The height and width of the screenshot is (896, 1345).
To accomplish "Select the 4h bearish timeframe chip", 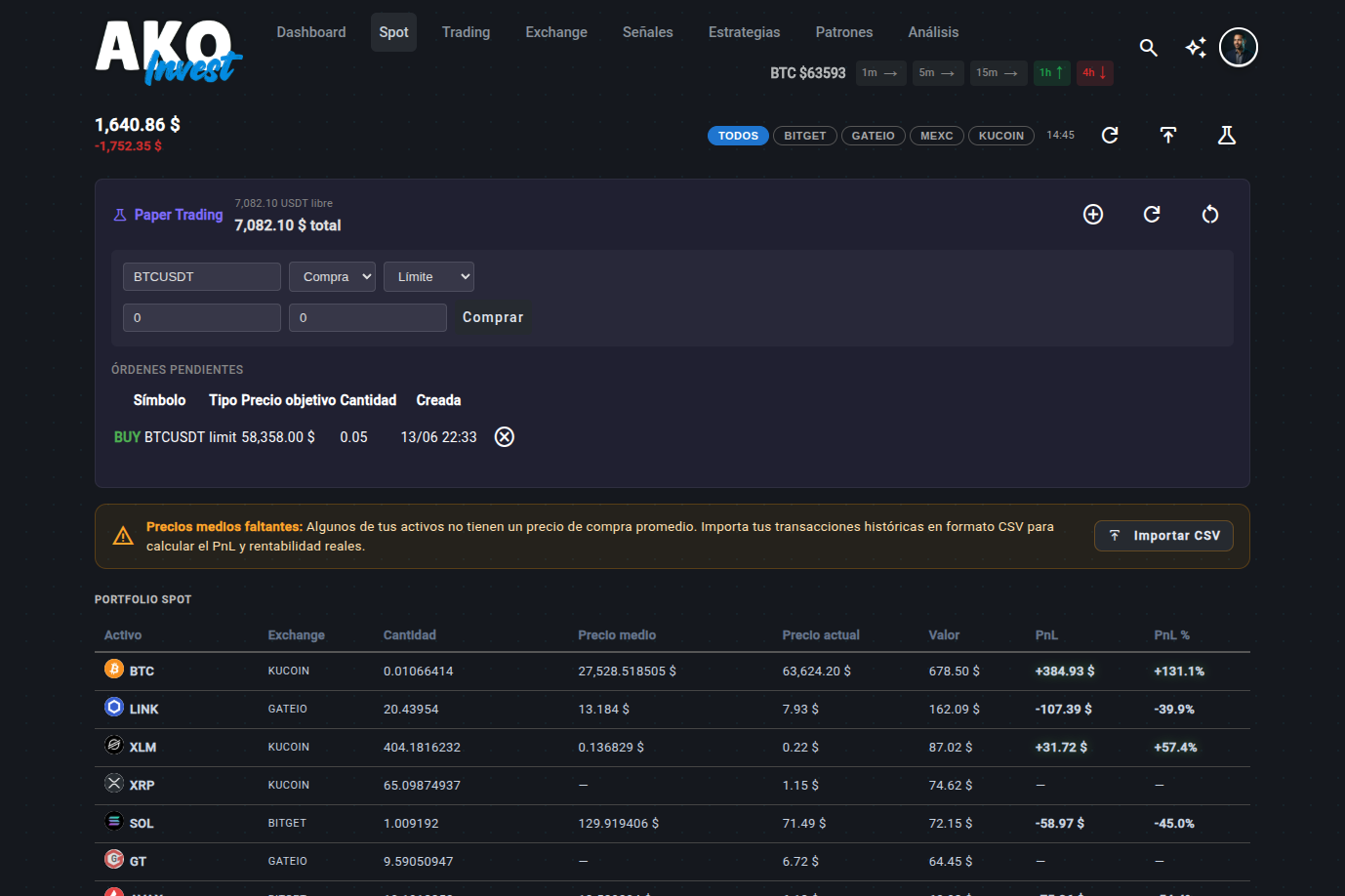I will click(1095, 73).
